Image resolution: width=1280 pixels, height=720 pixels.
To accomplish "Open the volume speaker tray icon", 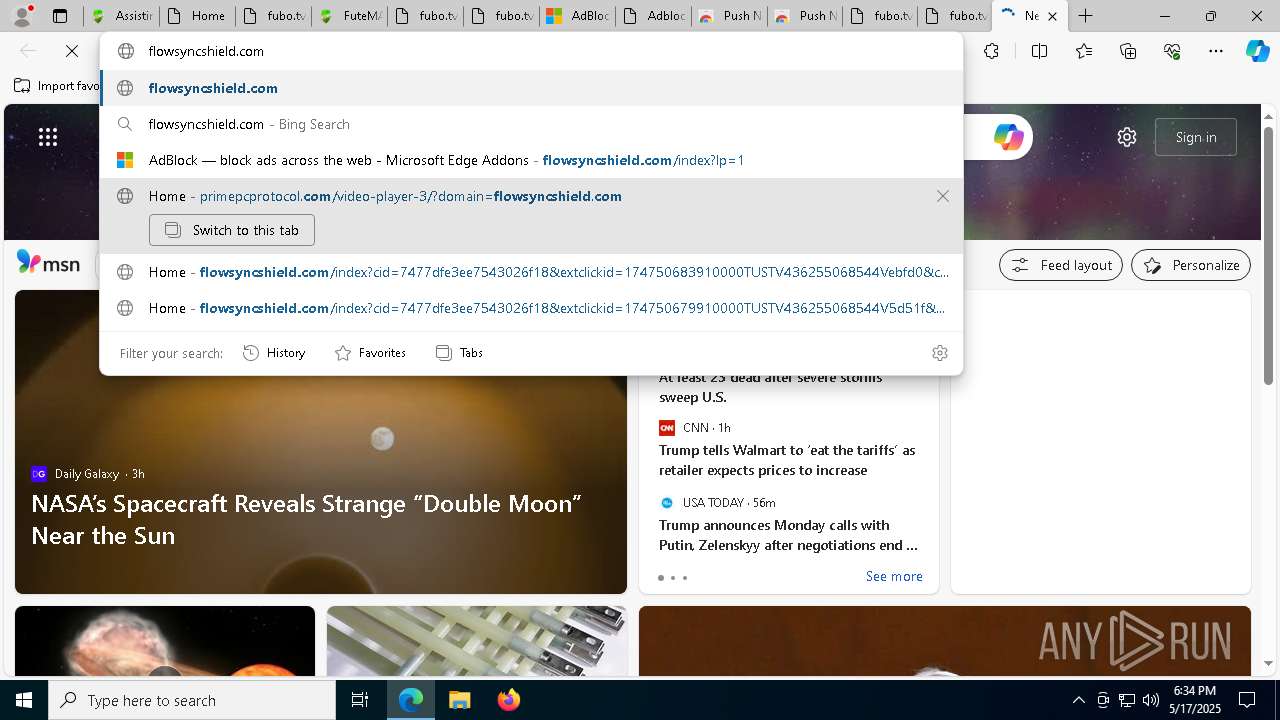I will [1150, 700].
